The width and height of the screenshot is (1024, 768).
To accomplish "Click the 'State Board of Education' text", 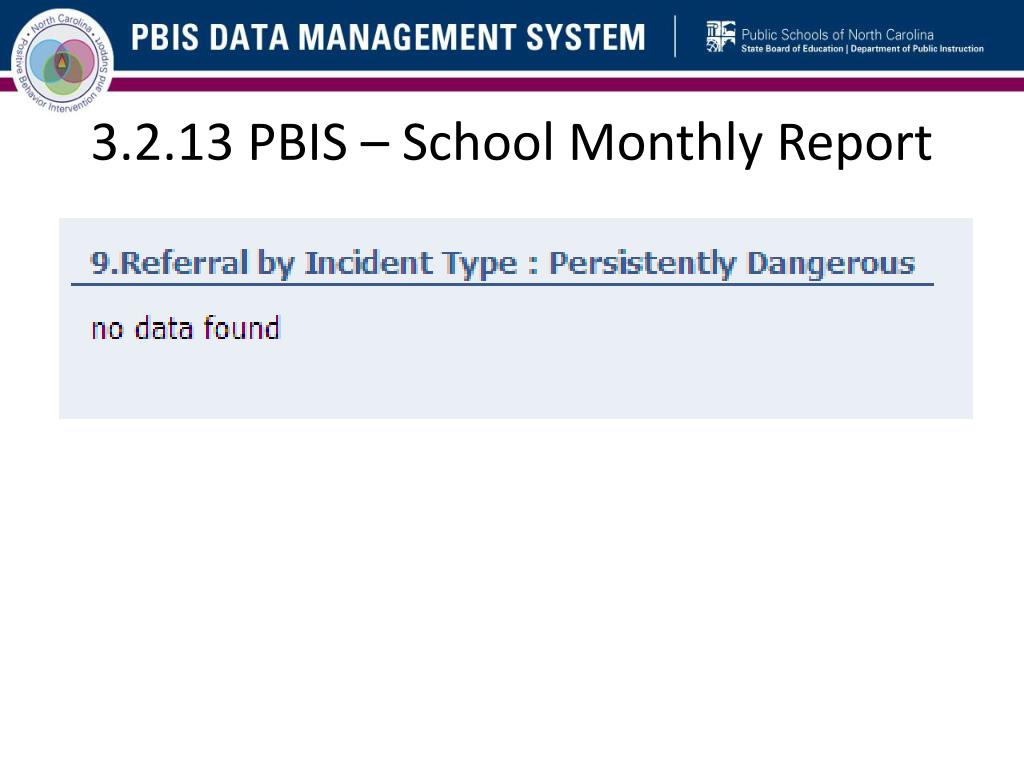I will [792, 49].
